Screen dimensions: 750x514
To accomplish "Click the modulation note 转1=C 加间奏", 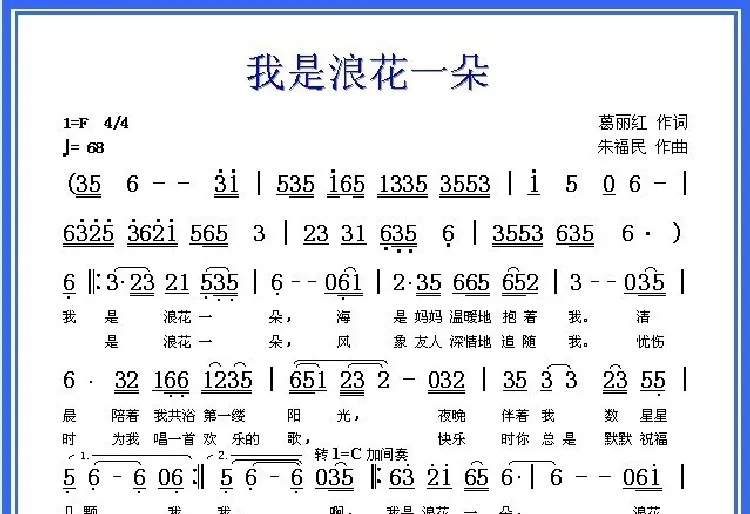I will point(362,454).
